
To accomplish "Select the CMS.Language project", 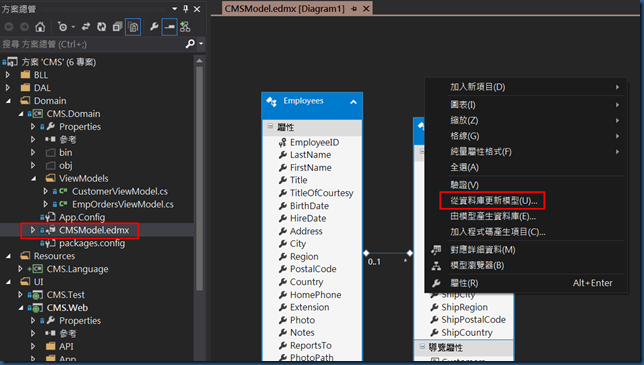I will [77, 269].
